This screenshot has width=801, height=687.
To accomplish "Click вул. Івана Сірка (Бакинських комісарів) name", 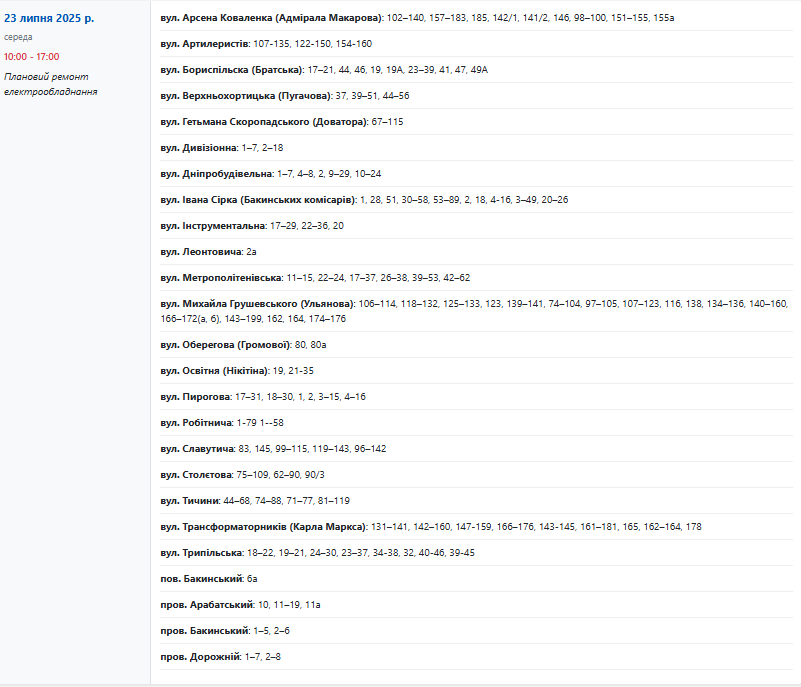I will point(257,200).
